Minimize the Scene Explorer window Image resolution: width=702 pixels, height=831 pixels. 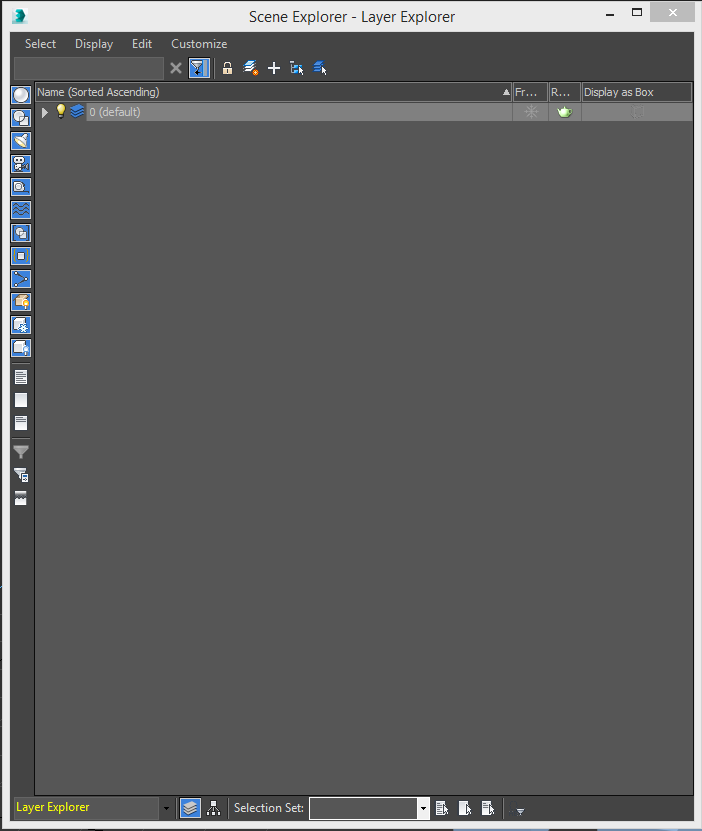pyautogui.click(x=610, y=15)
